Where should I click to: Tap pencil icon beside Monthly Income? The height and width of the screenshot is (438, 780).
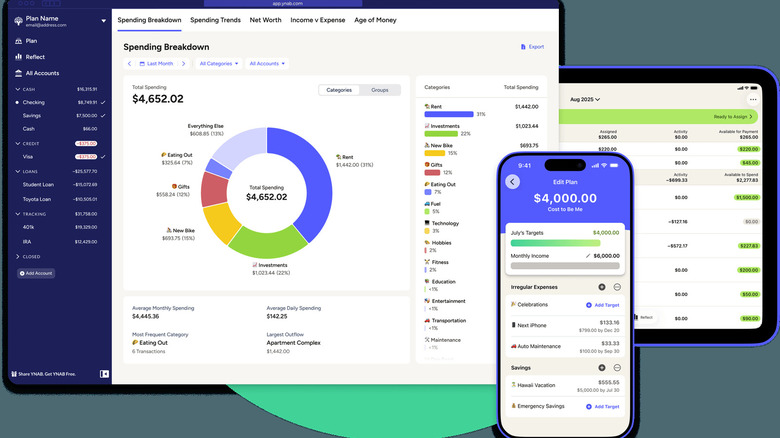tap(588, 256)
